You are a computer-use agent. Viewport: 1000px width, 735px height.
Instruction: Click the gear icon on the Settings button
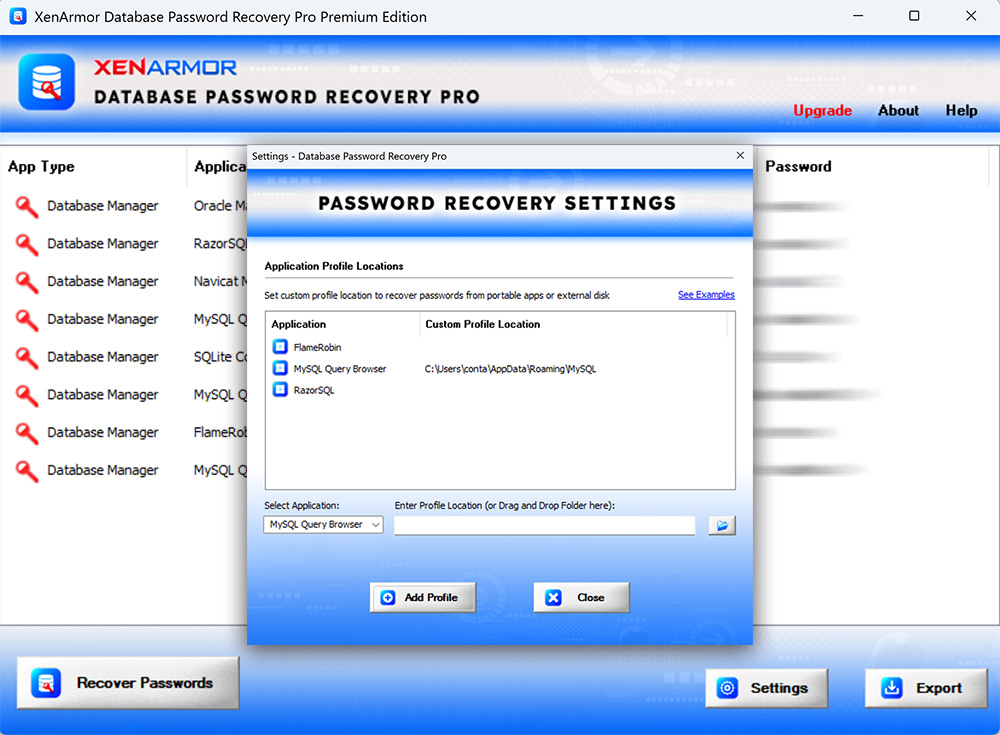[x=727, y=688]
